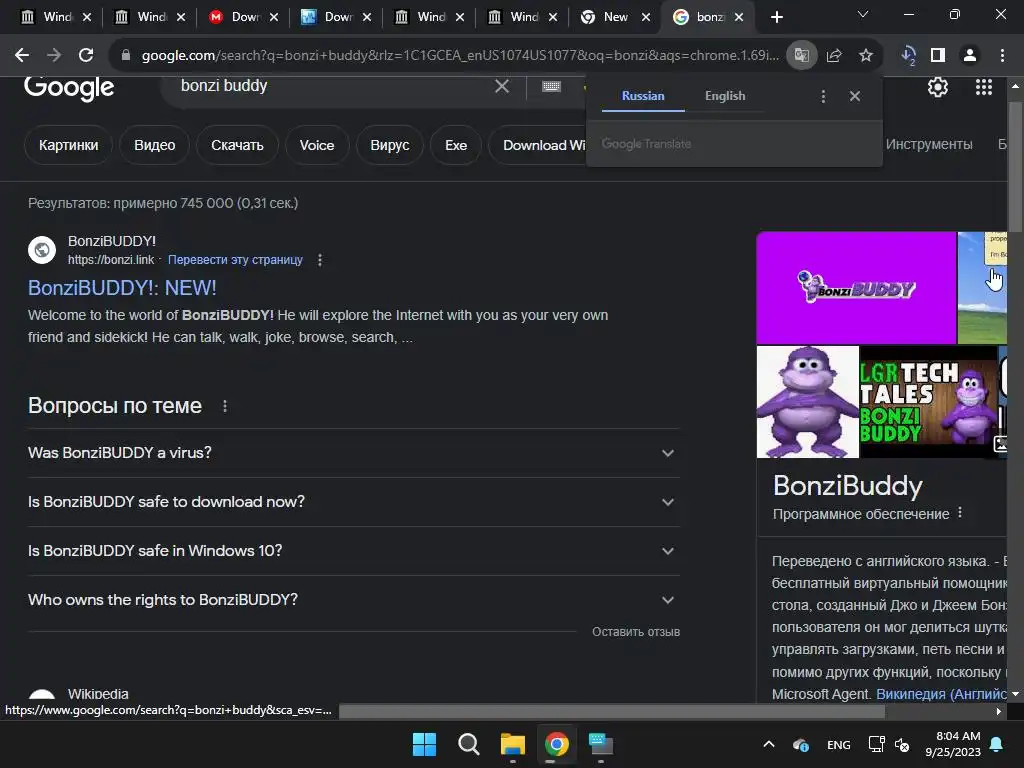Screen dimensions: 1024x768
Task: Go back using the browser back arrow
Action: tap(22, 56)
